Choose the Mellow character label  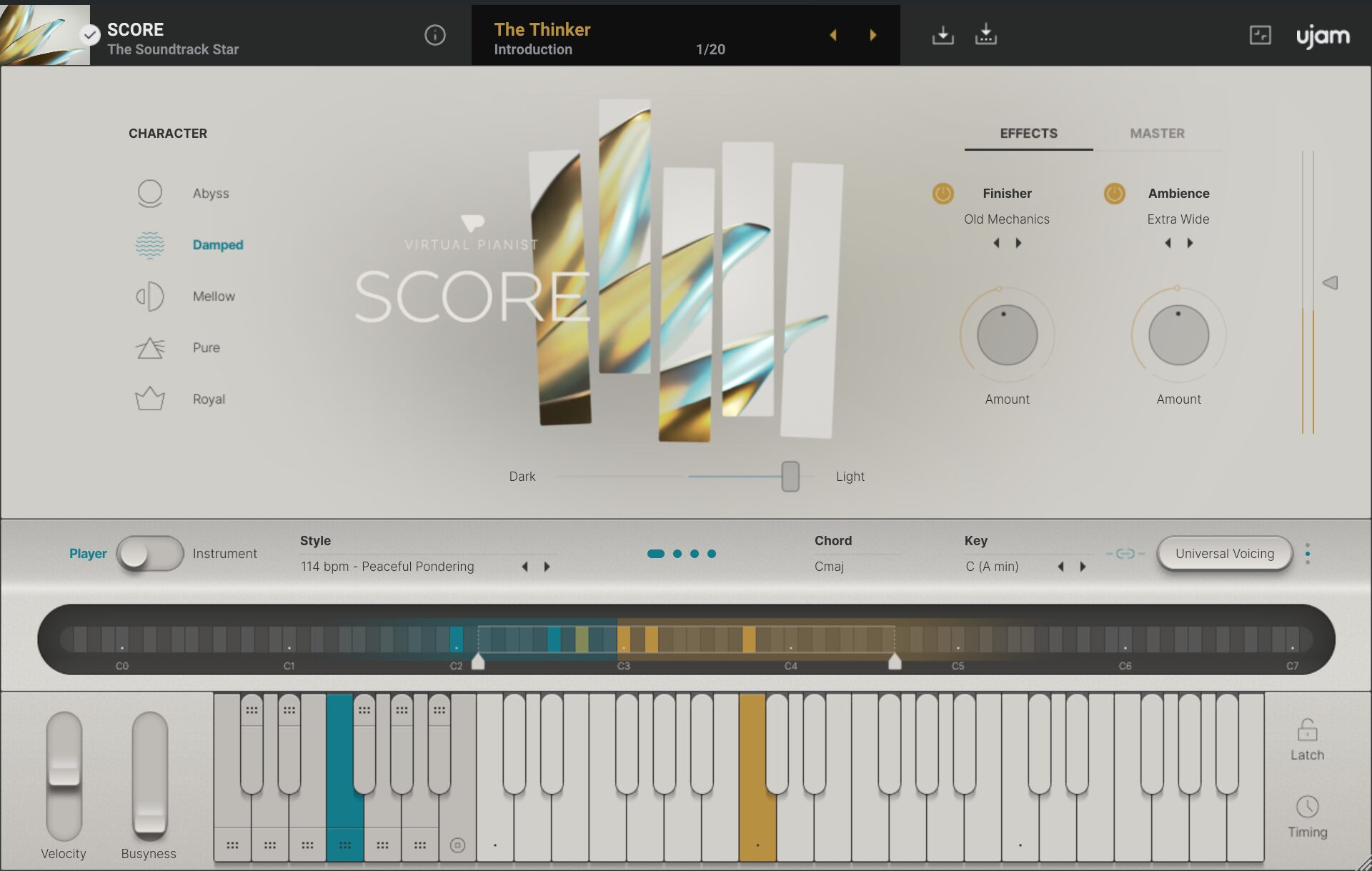coord(214,297)
